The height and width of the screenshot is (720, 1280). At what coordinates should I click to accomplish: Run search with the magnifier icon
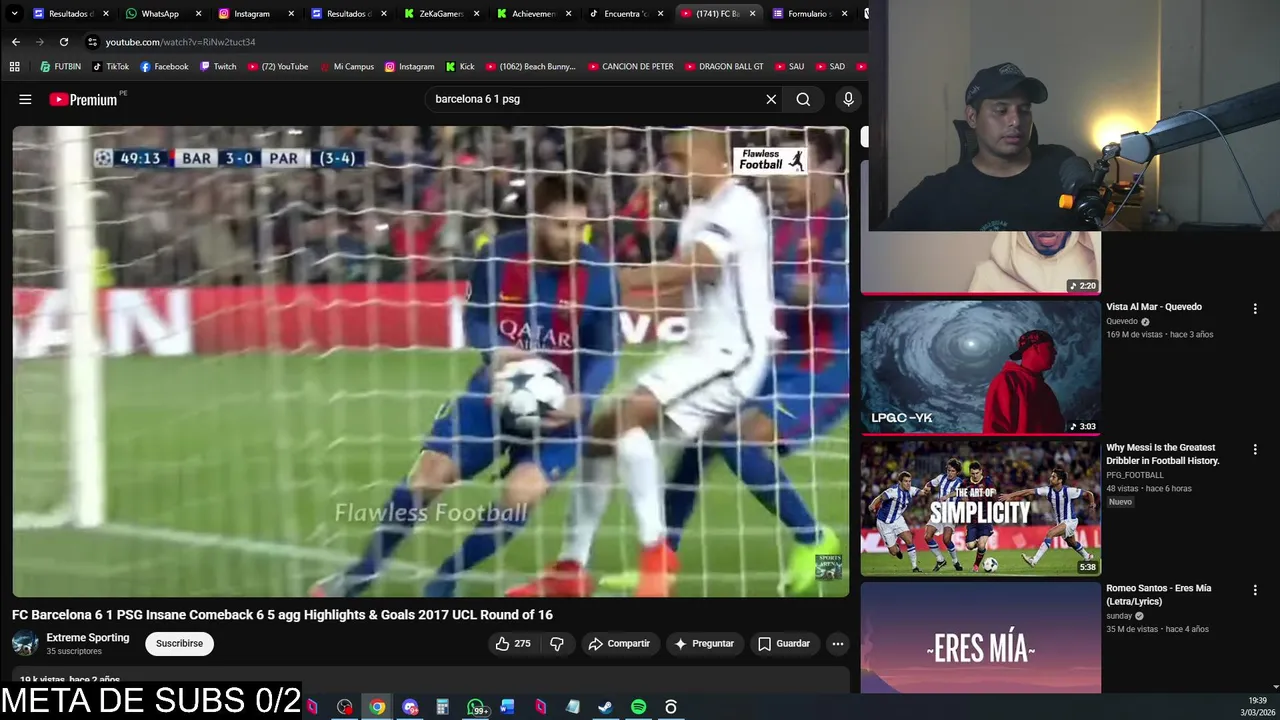pos(803,99)
